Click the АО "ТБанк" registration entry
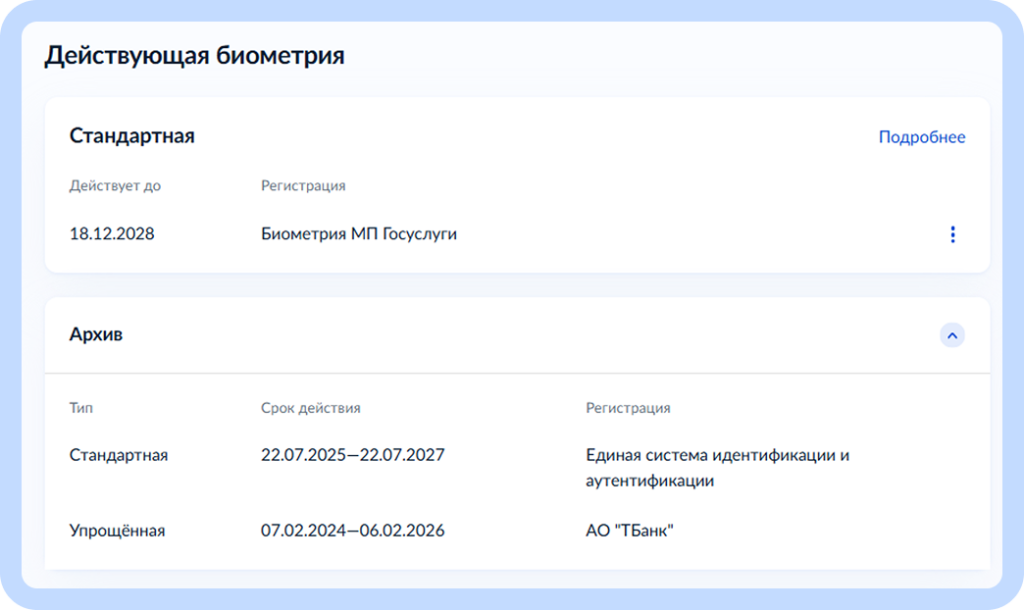Viewport: 1024px width, 610px height. (630, 531)
